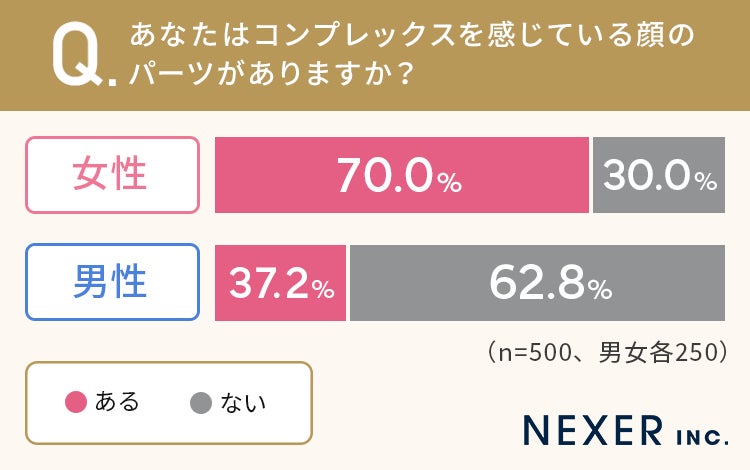Click the 37.2% number text
The height and width of the screenshot is (470, 750).
[282, 284]
